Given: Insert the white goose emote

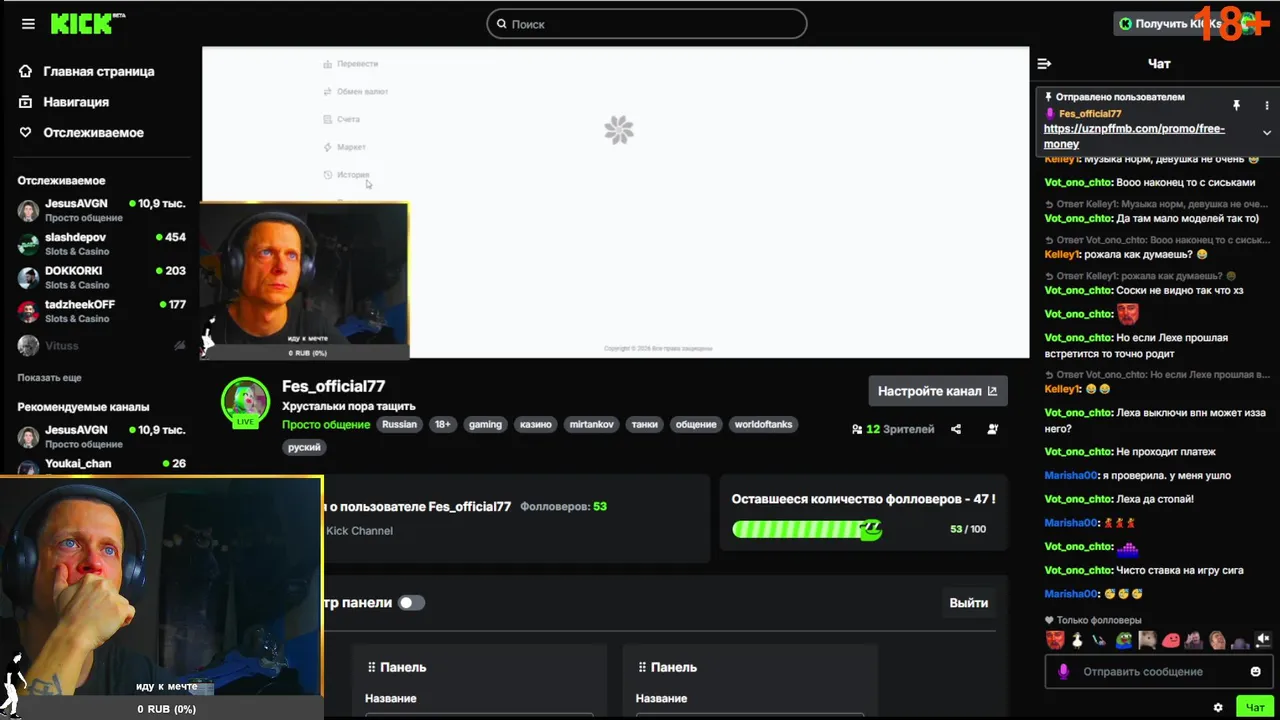Looking at the screenshot, I should tap(1078, 640).
